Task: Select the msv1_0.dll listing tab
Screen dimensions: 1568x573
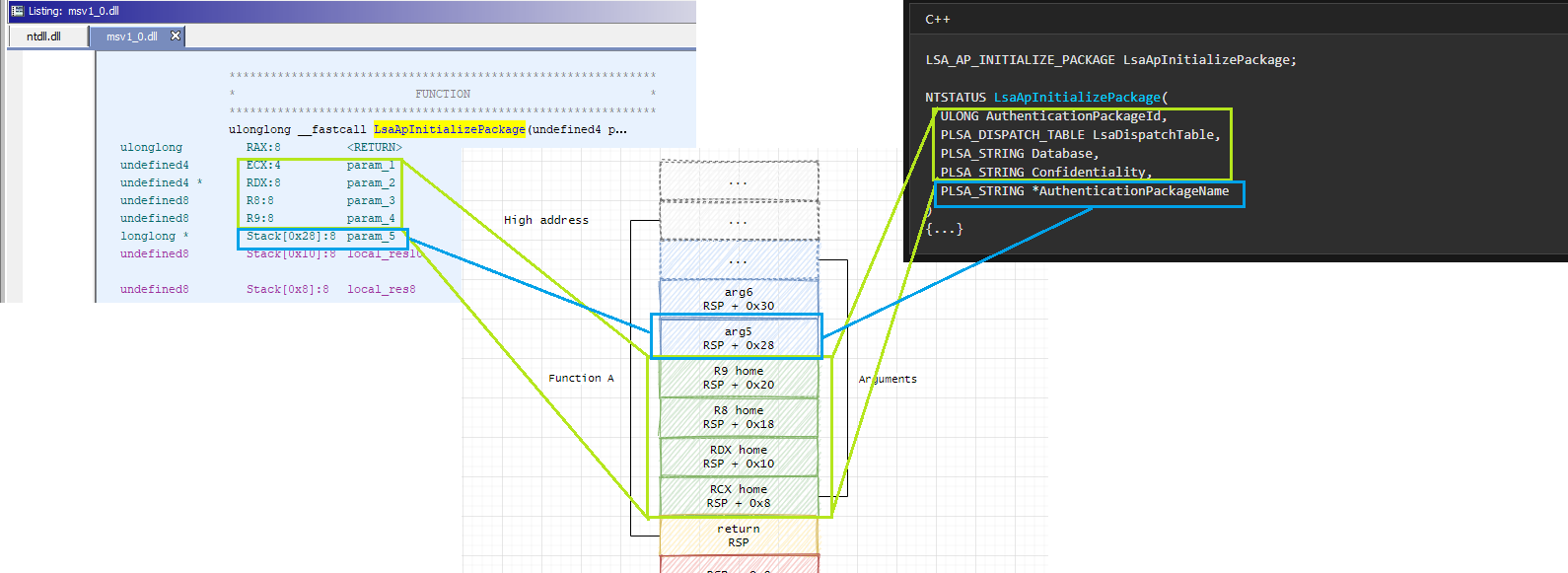Action: point(131,36)
